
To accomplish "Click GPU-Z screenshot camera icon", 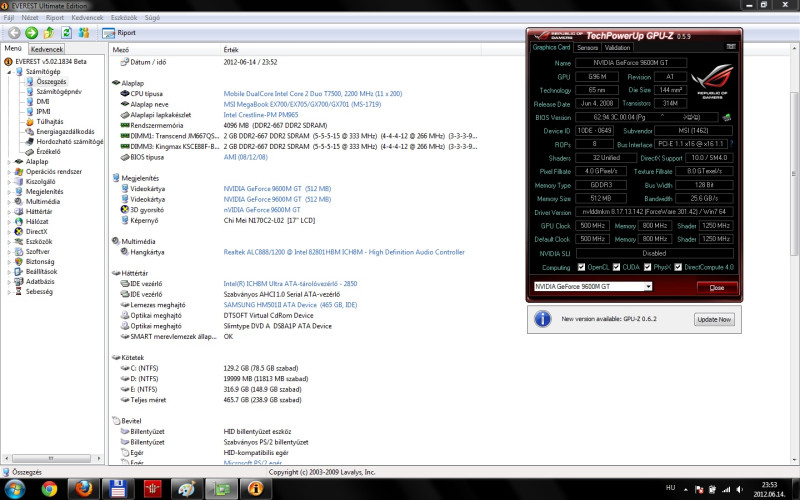I will [731, 46].
